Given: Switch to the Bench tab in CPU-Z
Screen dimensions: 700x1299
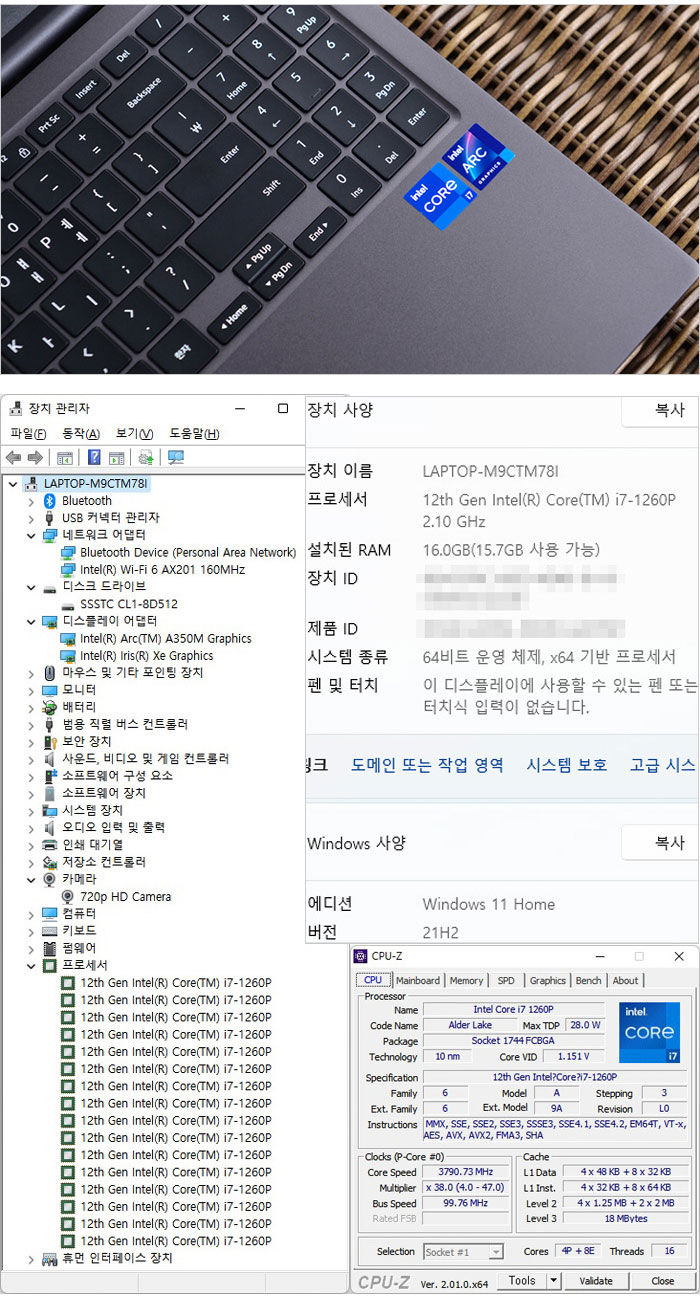Looking at the screenshot, I should point(589,981).
